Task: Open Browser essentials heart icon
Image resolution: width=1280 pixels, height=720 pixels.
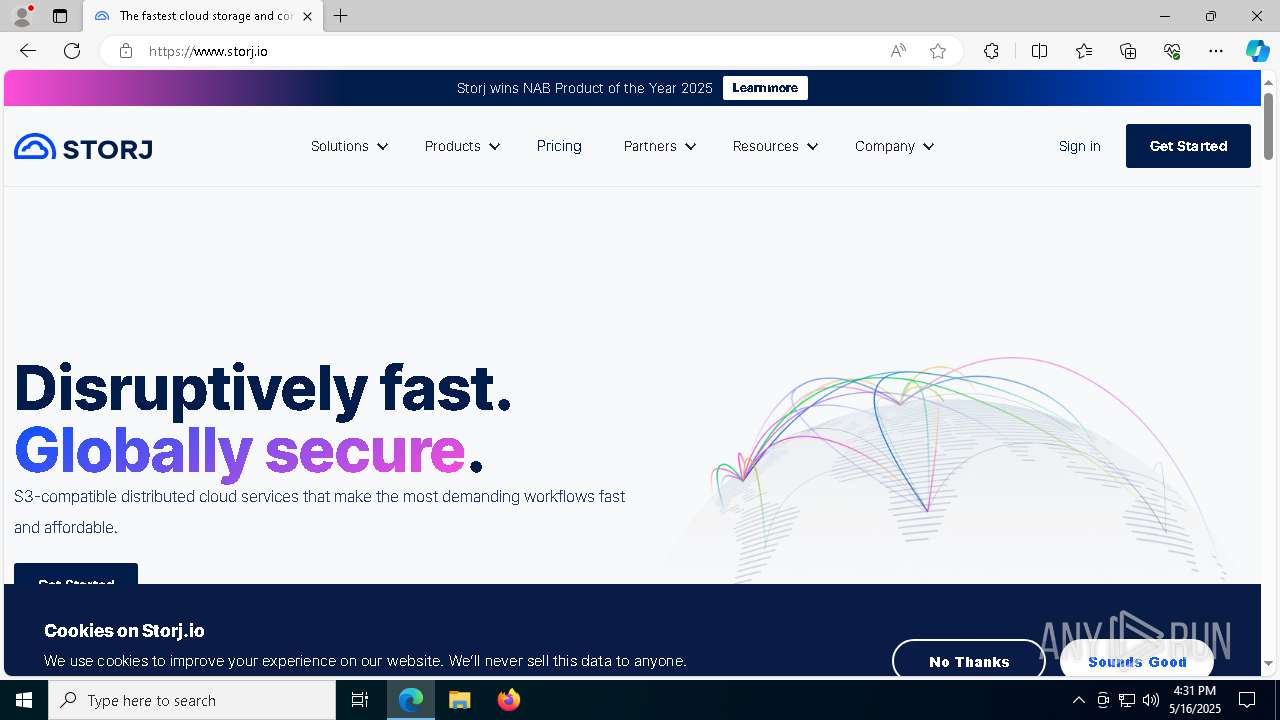Action: point(1172,51)
